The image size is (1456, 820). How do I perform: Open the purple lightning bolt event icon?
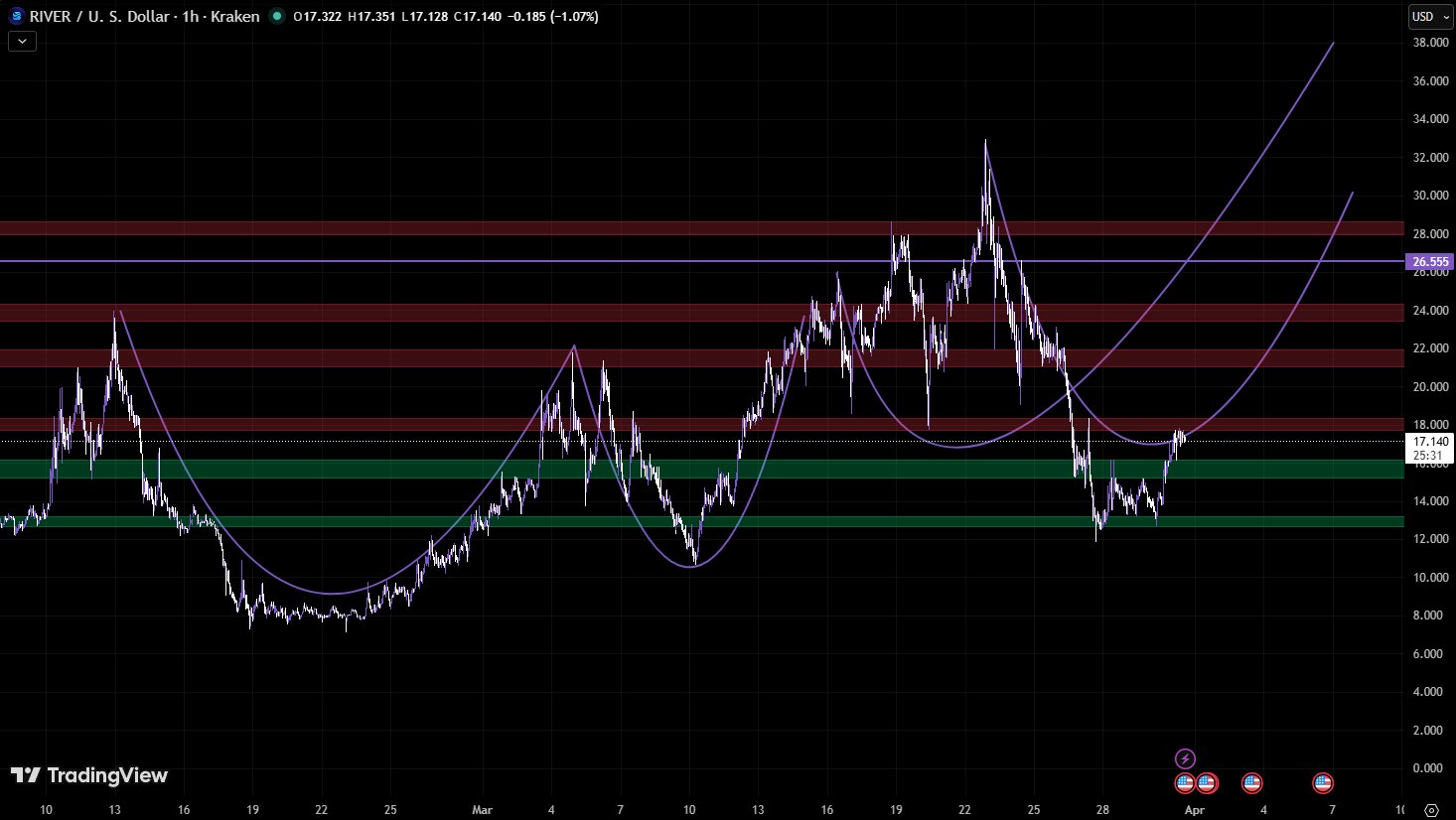coord(1185,759)
